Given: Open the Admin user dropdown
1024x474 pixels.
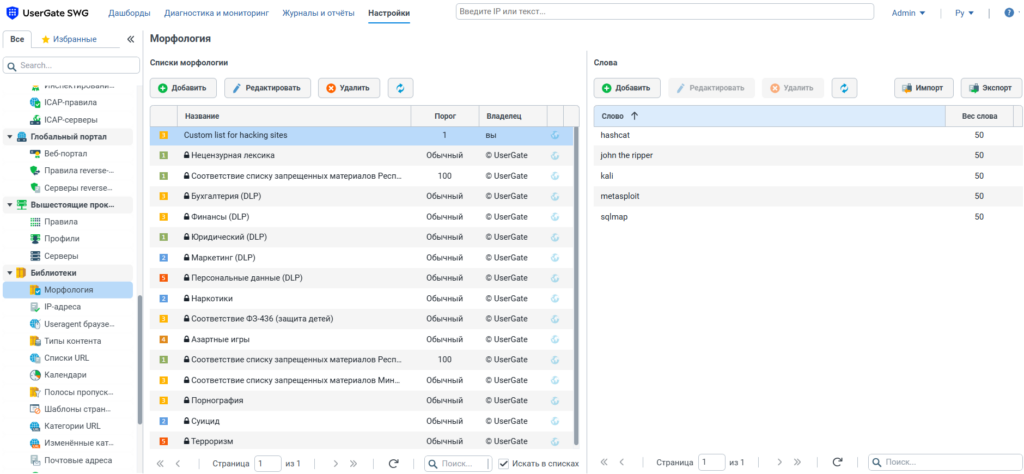Looking at the screenshot, I should (x=908, y=12).
